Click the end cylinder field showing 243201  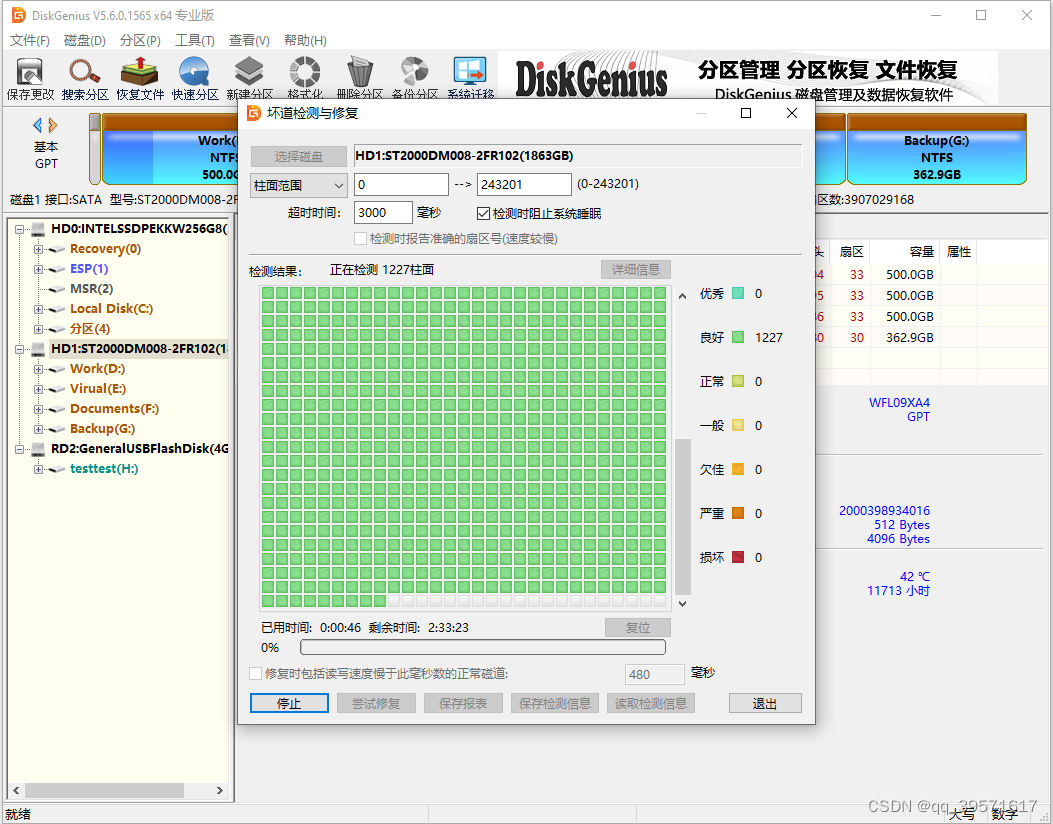pos(524,185)
